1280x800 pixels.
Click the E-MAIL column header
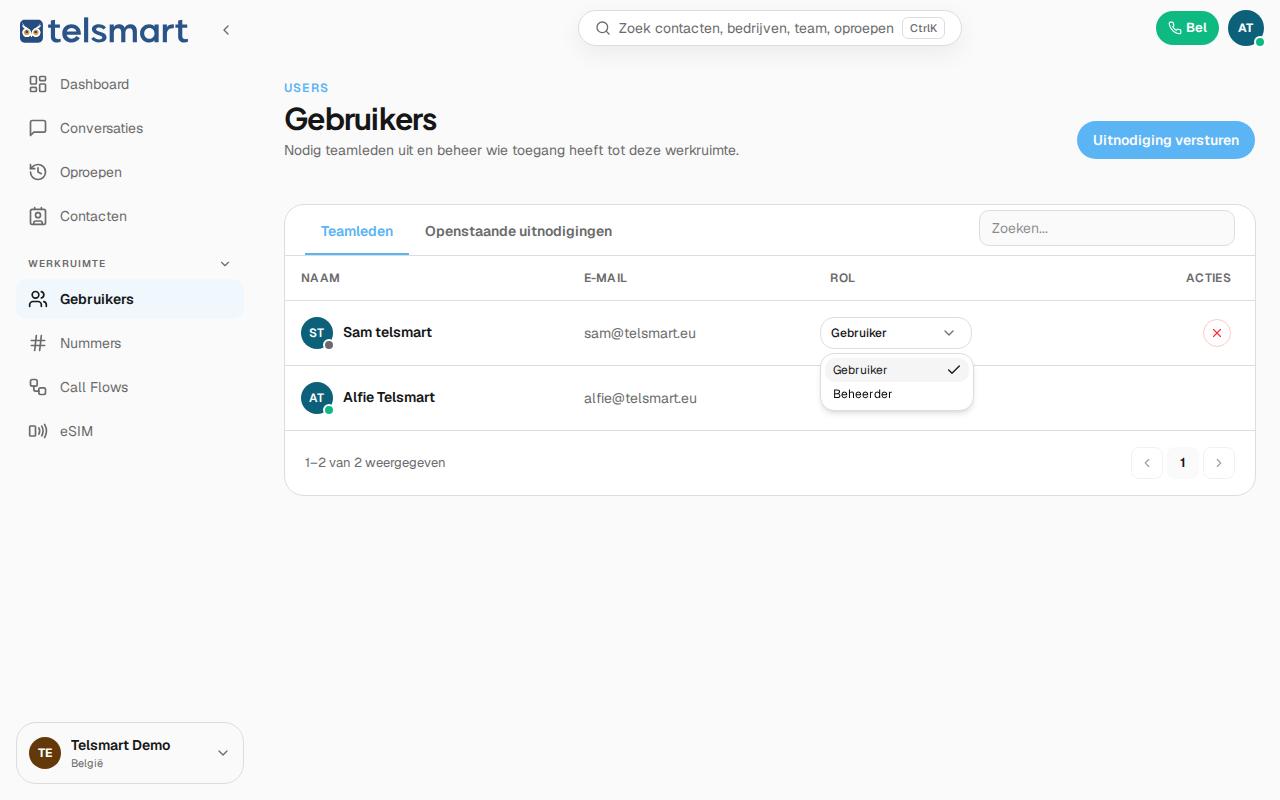pyautogui.click(x=605, y=278)
